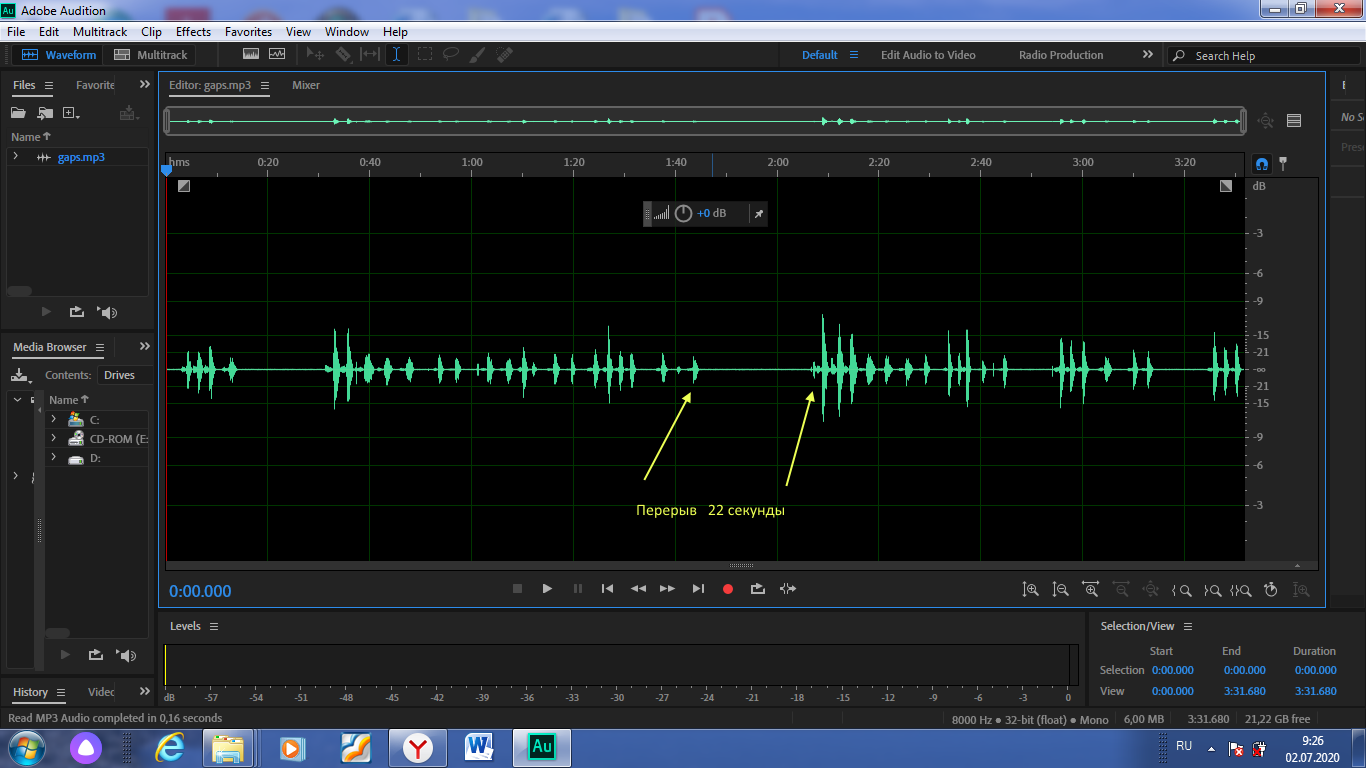Image resolution: width=1366 pixels, height=768 pixels.
Task: Show the spectral pitch display
Action: [x=276, y=55]
